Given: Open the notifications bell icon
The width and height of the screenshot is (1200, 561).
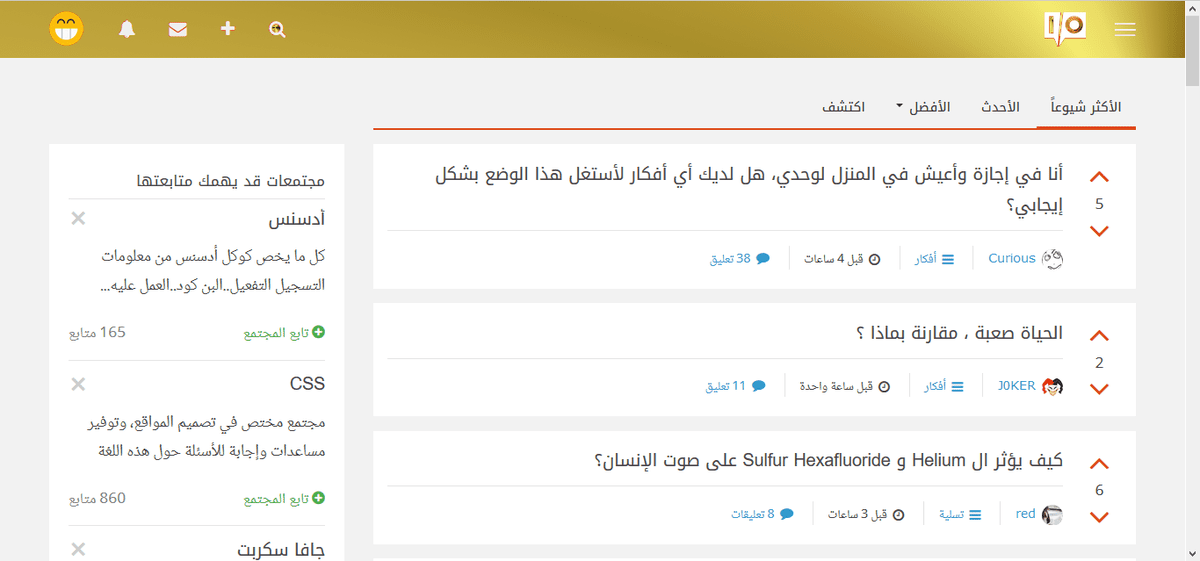Looking at the screenshot, I should (x=127, y=29).
